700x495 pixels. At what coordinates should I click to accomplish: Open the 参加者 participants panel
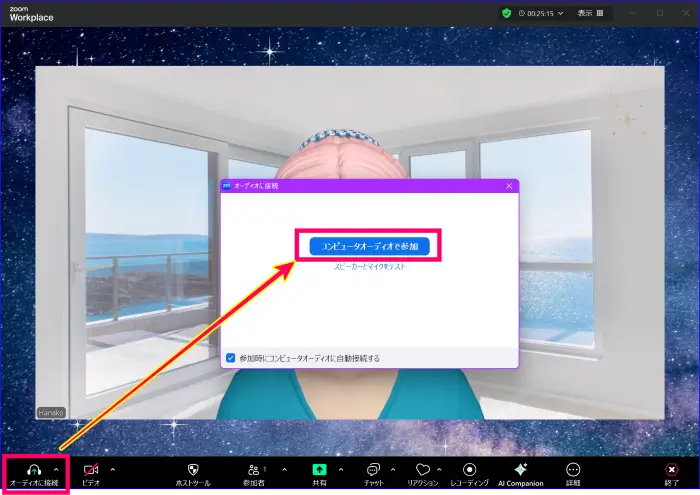tap(257, 469)
